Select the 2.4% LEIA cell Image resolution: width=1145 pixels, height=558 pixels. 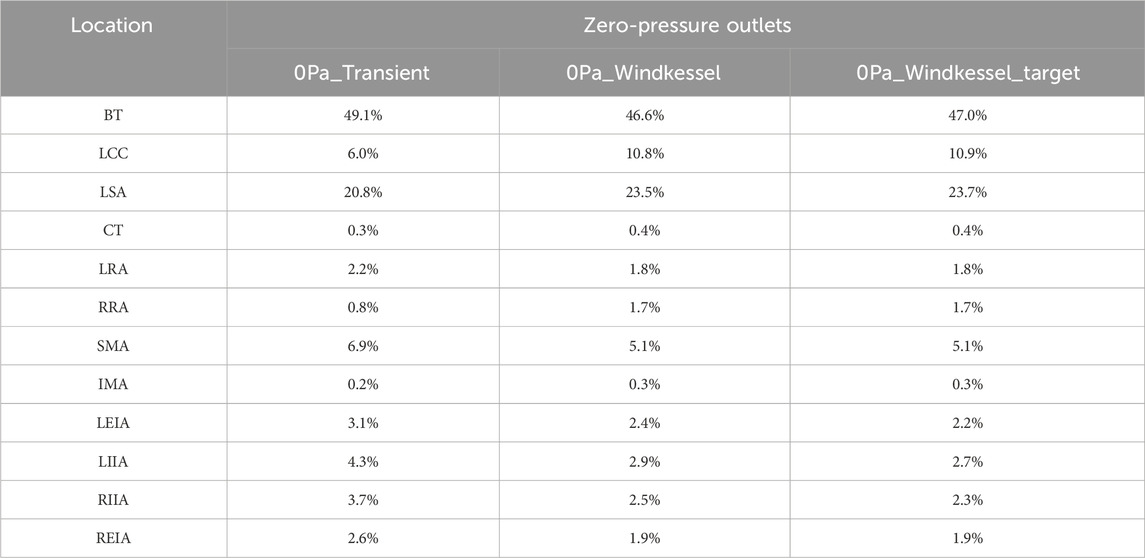(644, 423)
